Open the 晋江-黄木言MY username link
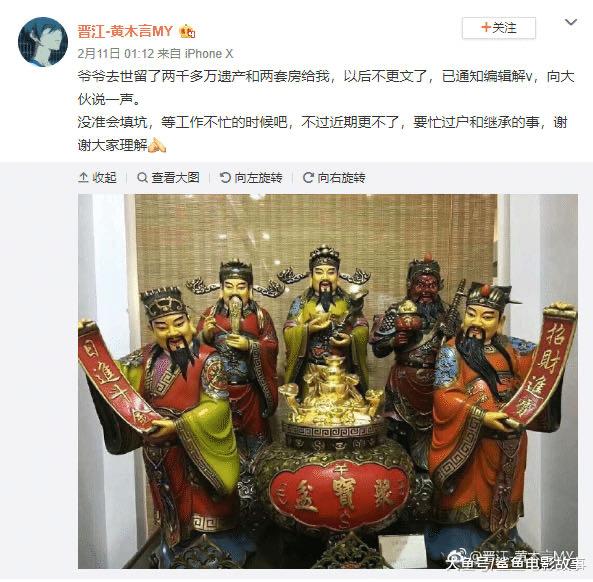 125,31
